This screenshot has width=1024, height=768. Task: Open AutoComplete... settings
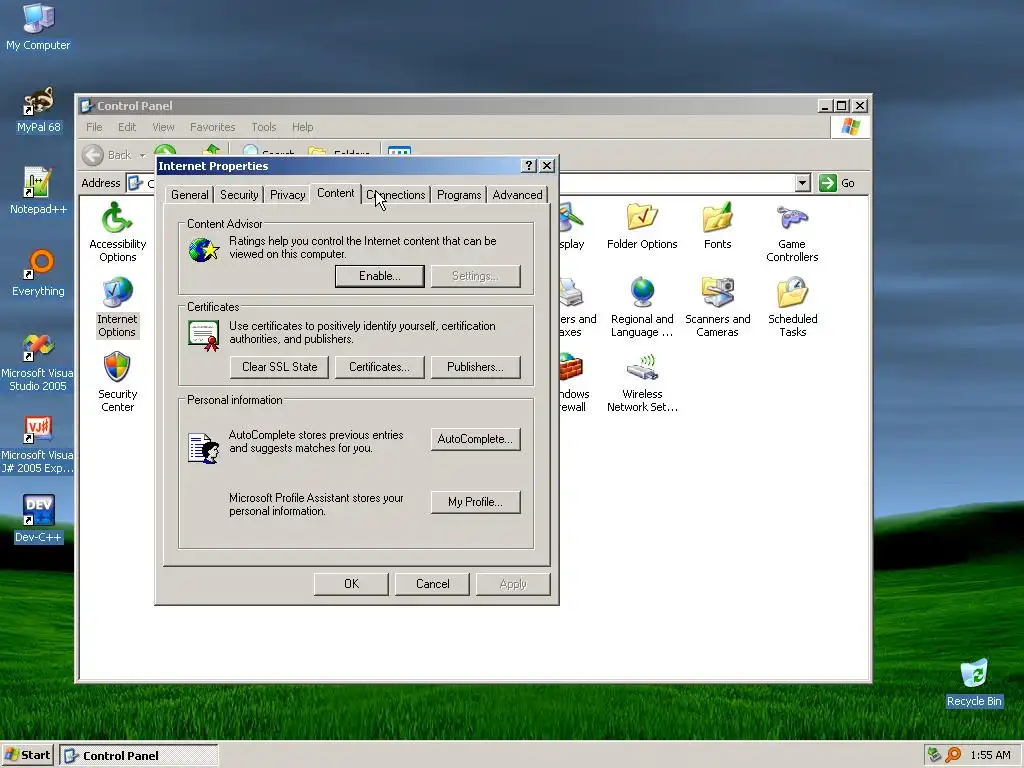475,439
